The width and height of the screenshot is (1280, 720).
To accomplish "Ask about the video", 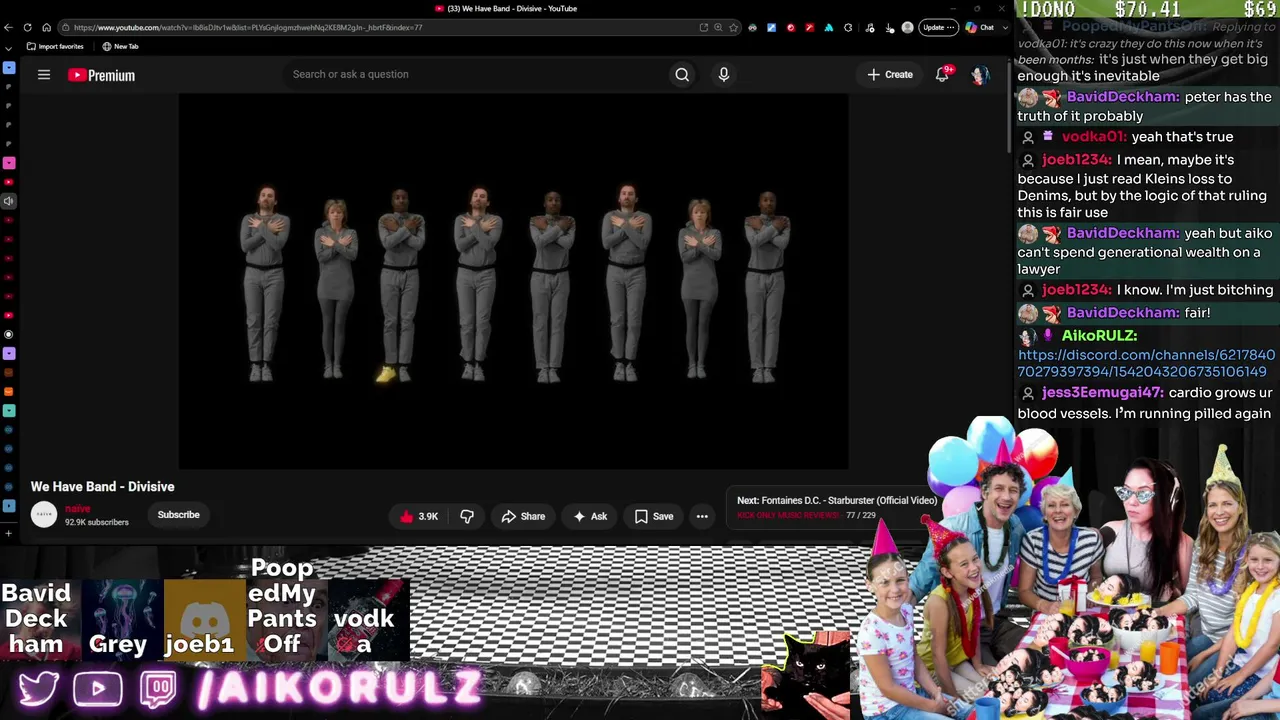I will pyautogui.click(x=590, y=516).
